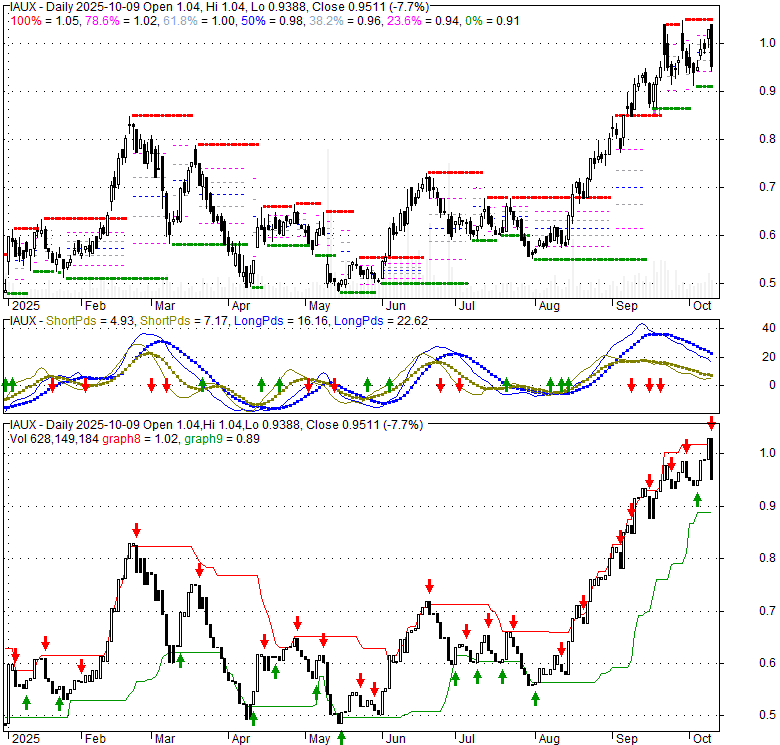
Task: Select the LongPds = 22.62 indicator label
Action: pos(381,321)
